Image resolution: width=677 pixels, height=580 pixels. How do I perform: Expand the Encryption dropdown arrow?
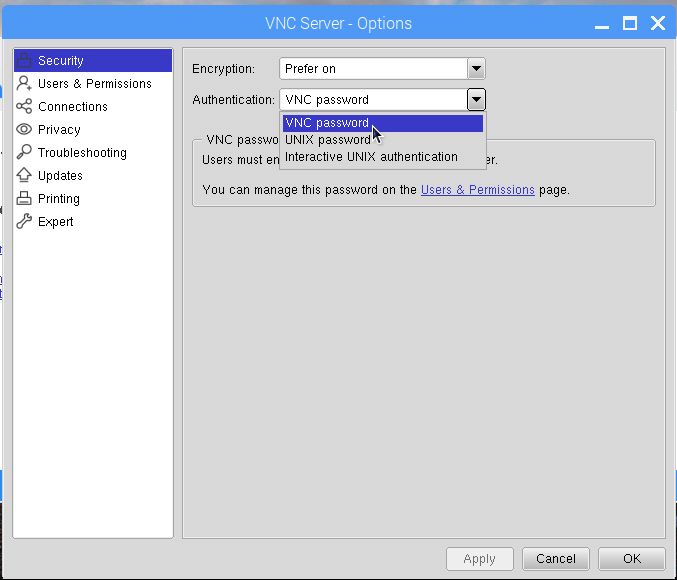click(x=476, y=69)
